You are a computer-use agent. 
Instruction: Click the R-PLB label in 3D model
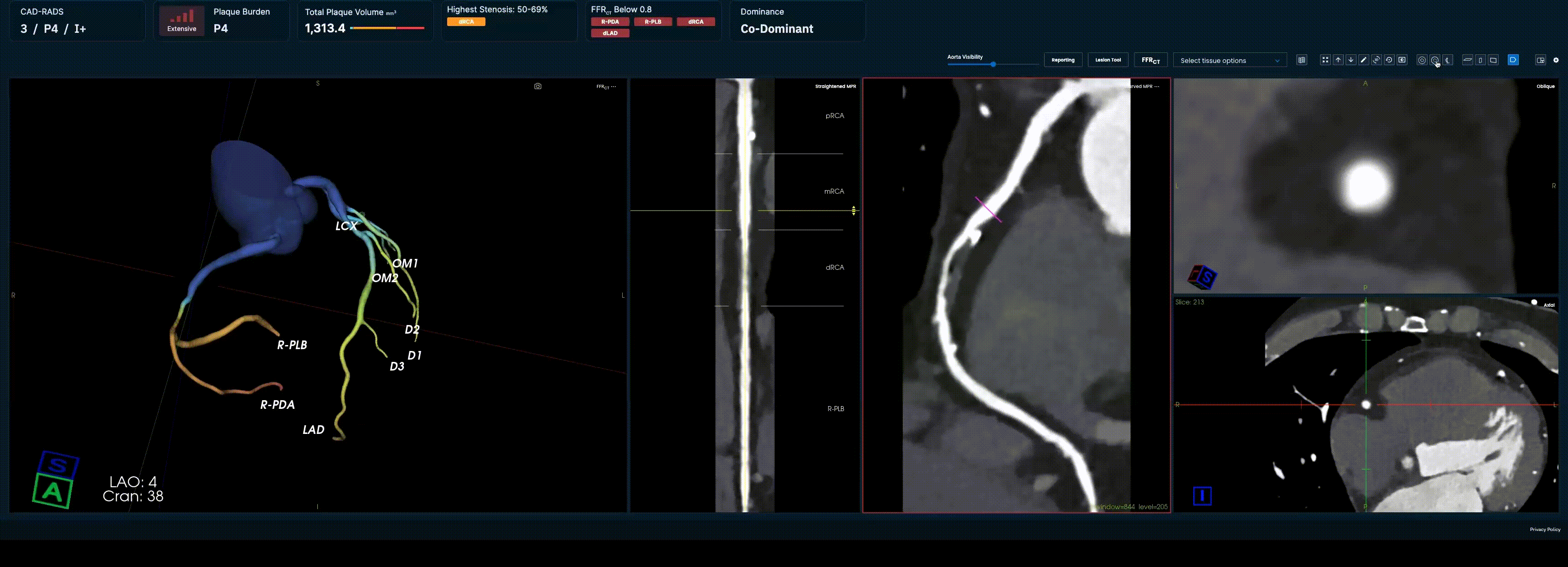pyautogui.click(x=292, y=345)
